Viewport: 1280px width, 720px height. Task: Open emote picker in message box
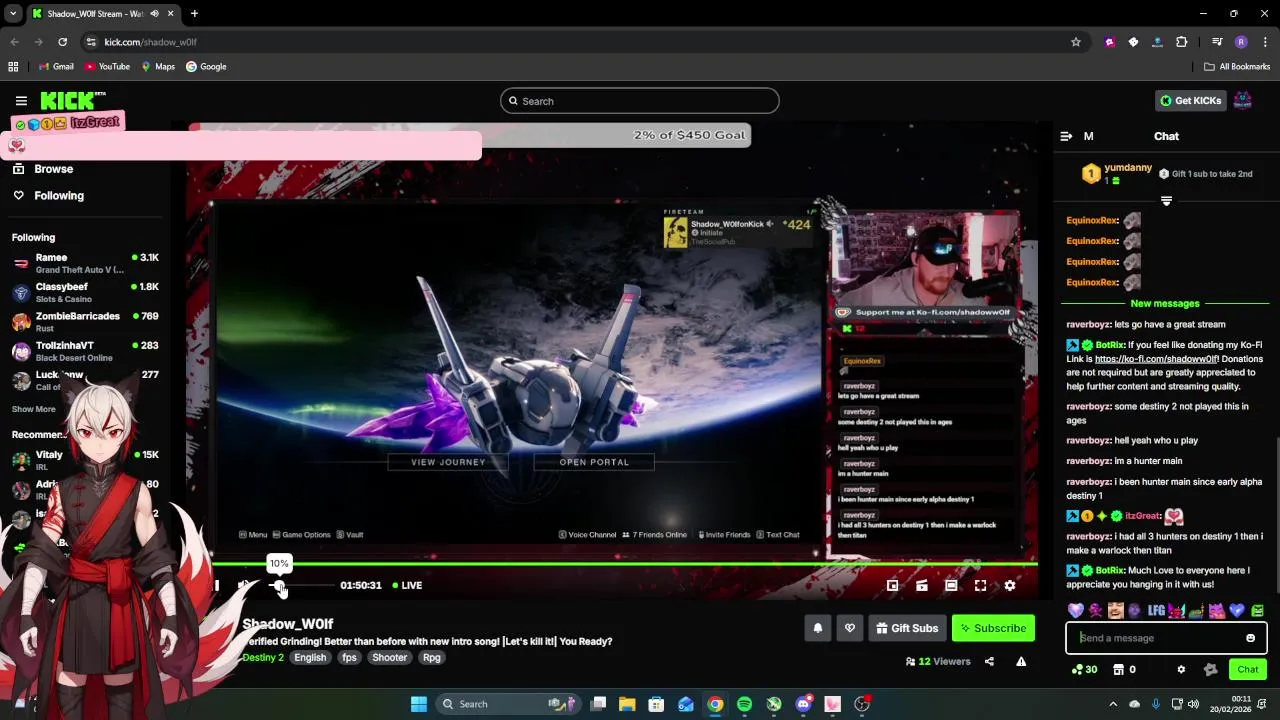1250,638
